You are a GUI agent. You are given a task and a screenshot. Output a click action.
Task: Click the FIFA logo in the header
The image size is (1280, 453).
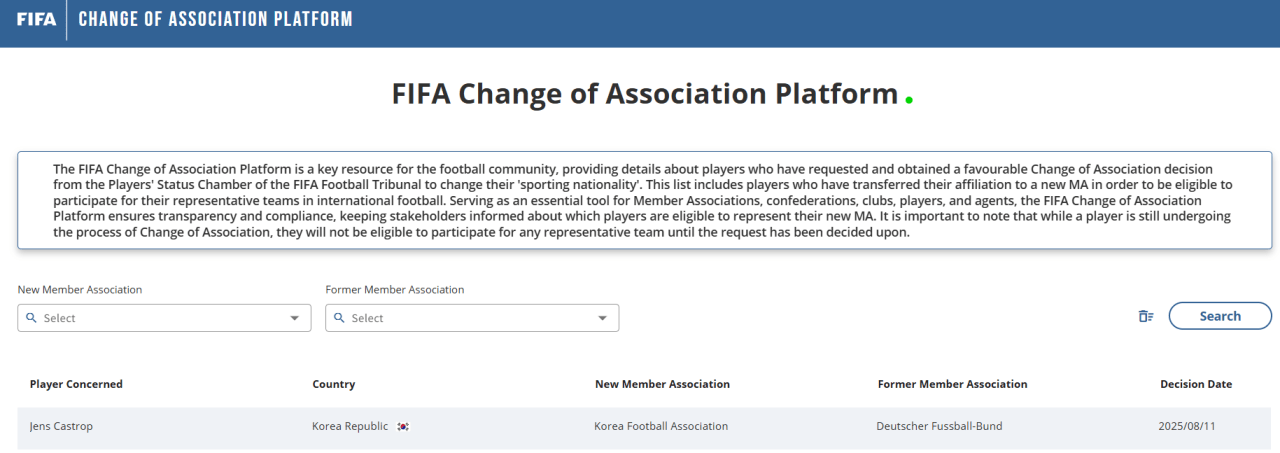coord(36,19)
